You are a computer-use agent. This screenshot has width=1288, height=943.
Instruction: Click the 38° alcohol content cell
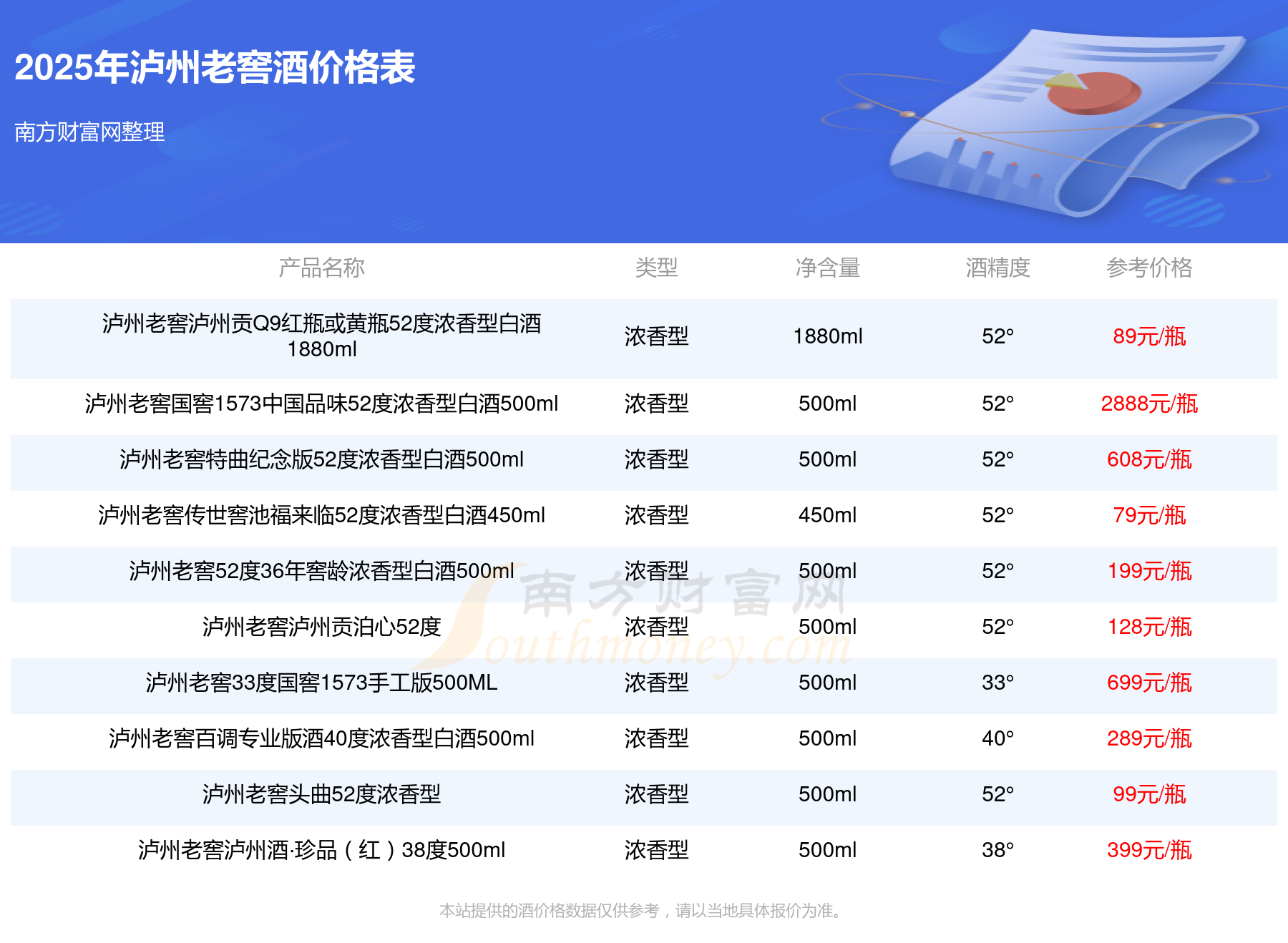(997, 850)
